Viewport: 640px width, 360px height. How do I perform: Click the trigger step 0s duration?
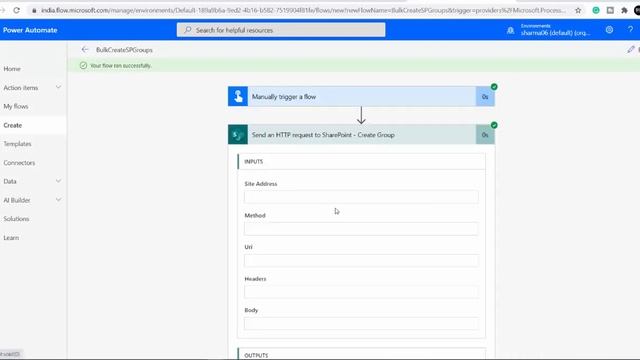[x=485, y=97]
